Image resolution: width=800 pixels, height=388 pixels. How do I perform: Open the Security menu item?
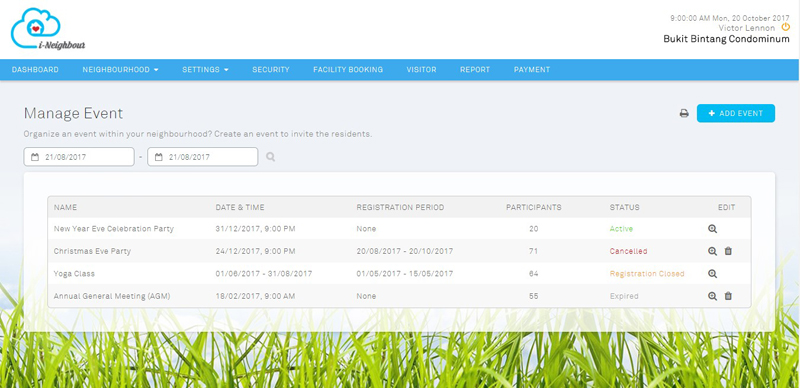[271, 70]
